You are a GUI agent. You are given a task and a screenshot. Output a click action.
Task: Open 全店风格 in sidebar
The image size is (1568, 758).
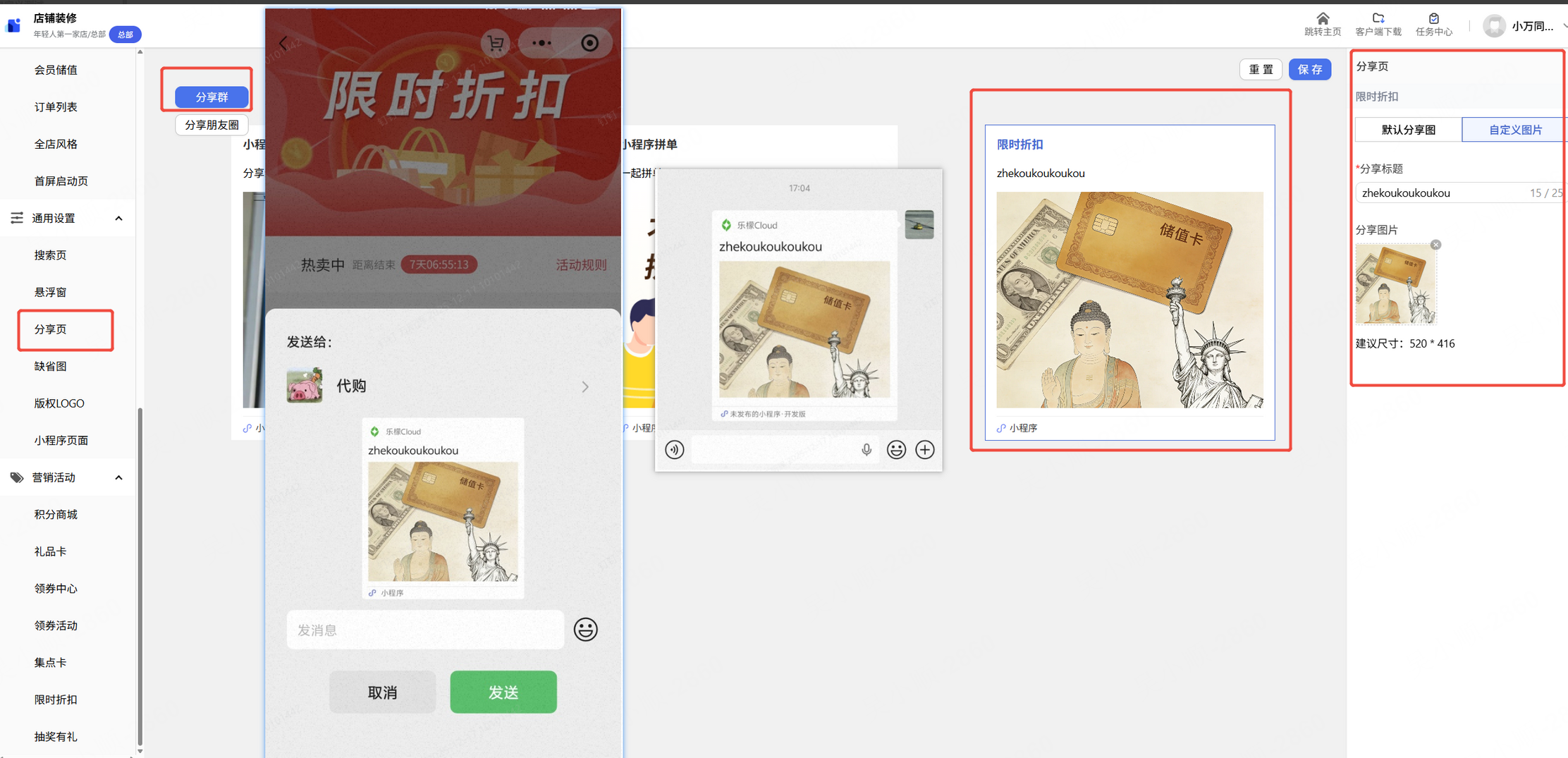(x=56, y=144)
